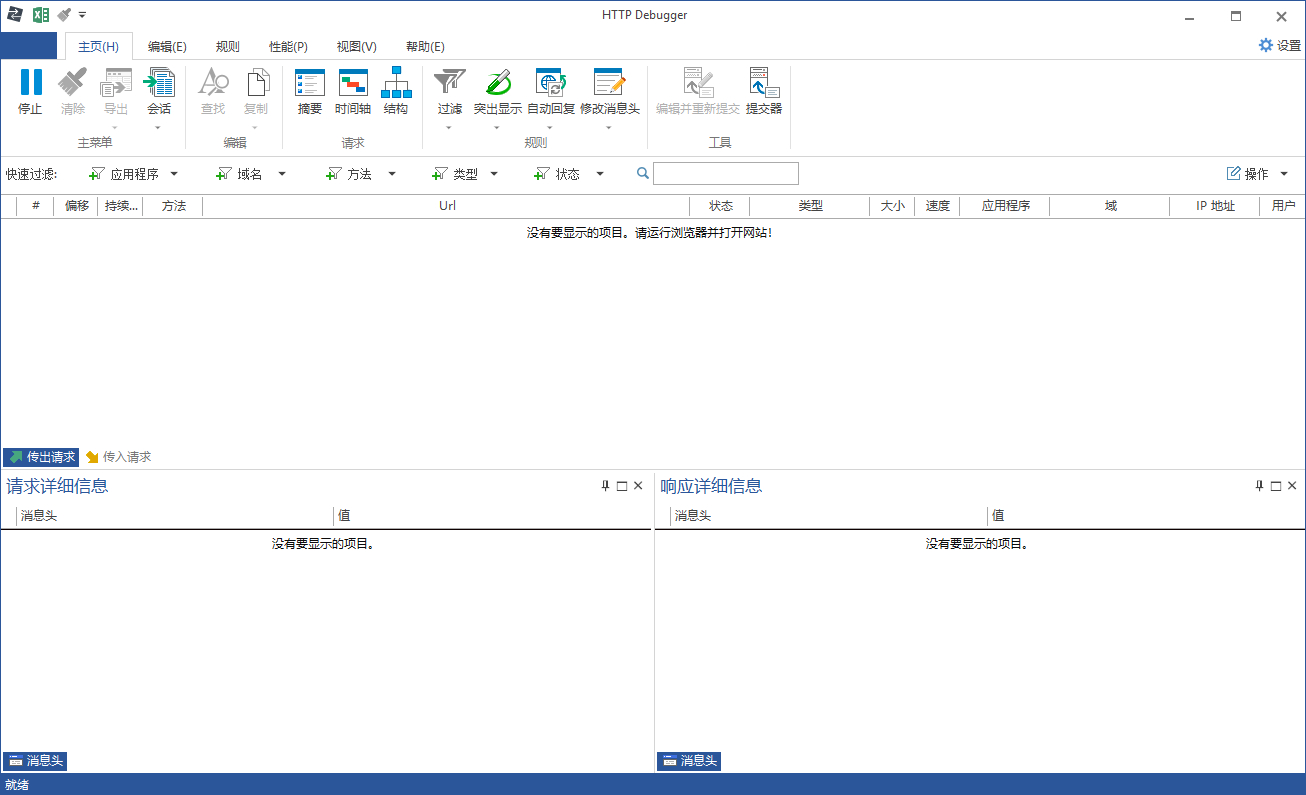The height and width of the screenshot is (795, 1306).
Task: Open the 域名 quick filter dropdown
Action: click(x=251, y=174)
